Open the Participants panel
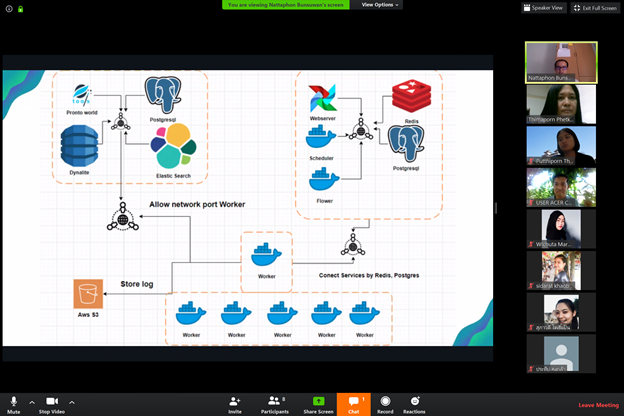624x416 pixels. pyautogui.click(x=273, y=401)
